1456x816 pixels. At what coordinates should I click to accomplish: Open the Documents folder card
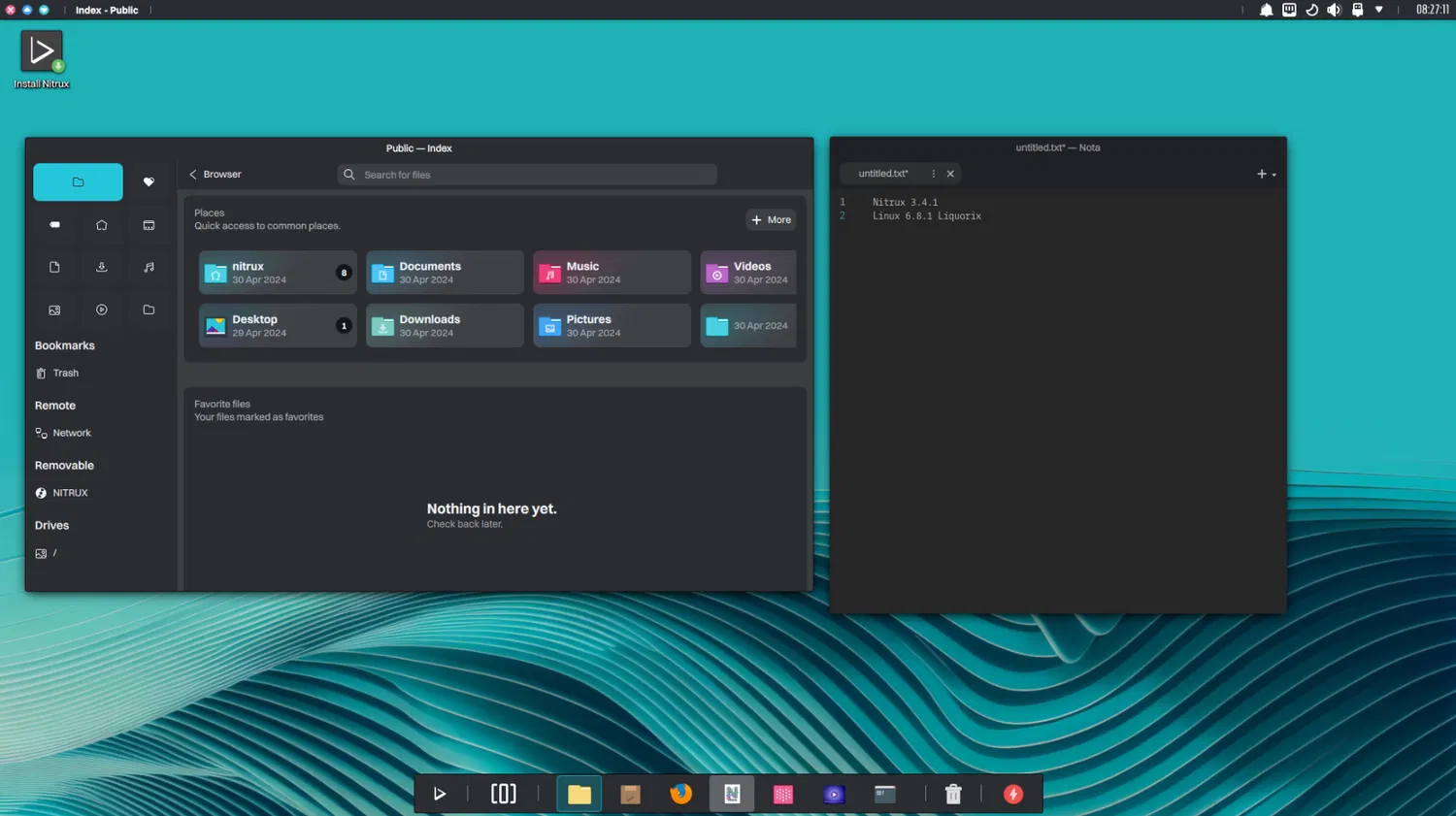[445, 273]
